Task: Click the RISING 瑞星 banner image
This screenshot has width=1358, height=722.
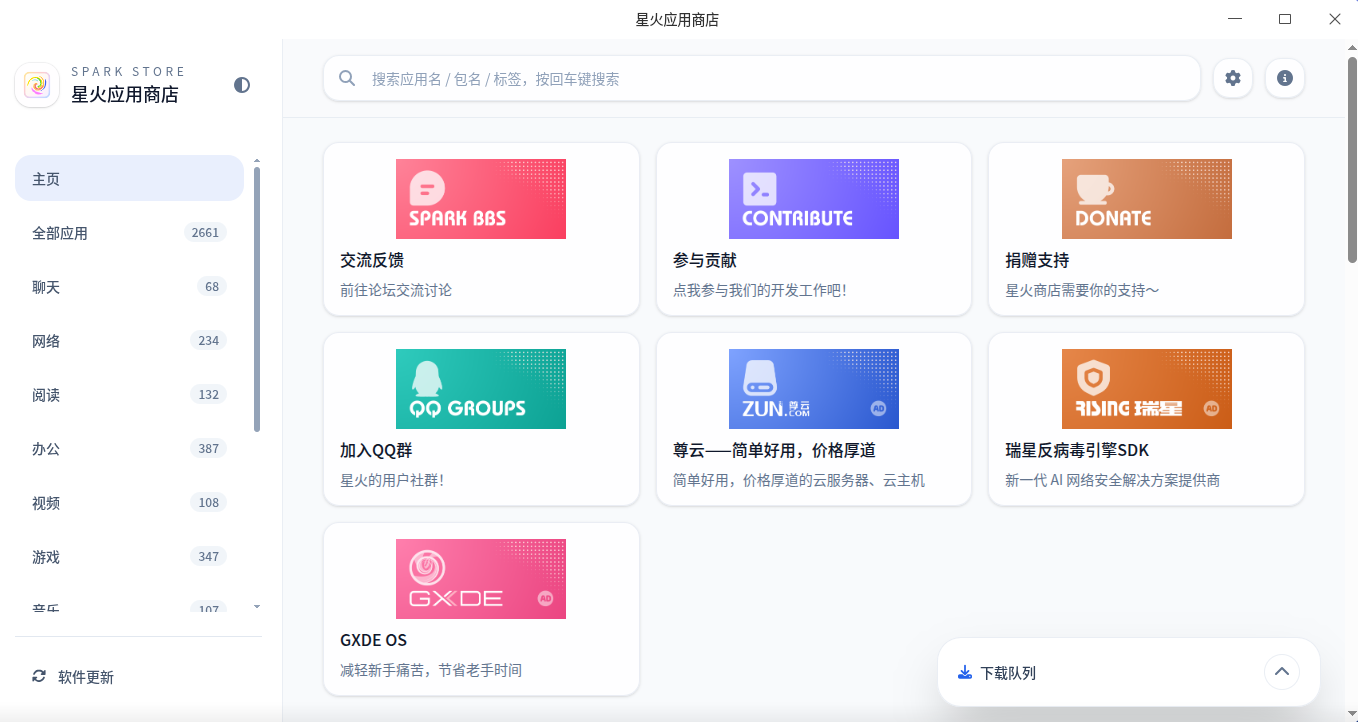Action: tap(1147, 389)
